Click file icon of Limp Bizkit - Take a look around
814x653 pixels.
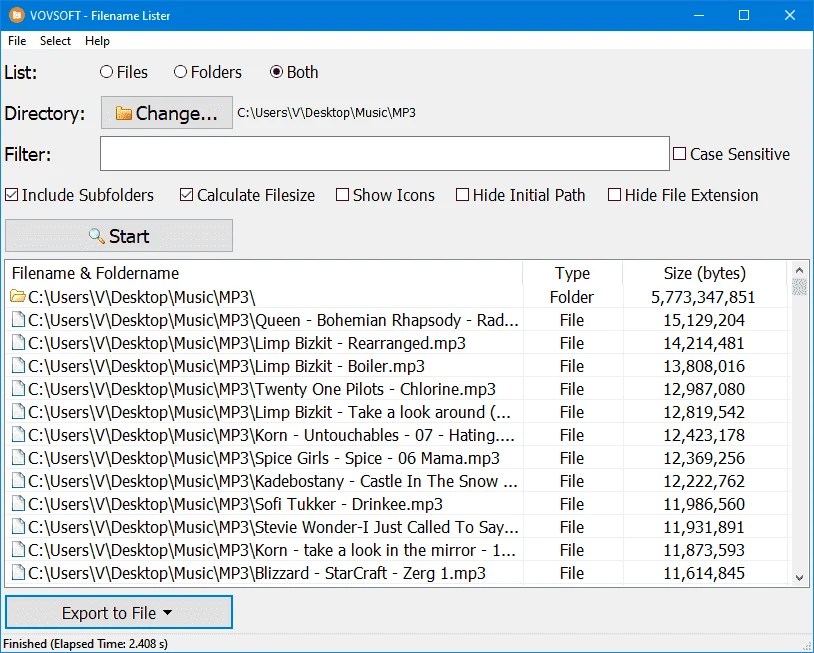click(x=18, y=412)
